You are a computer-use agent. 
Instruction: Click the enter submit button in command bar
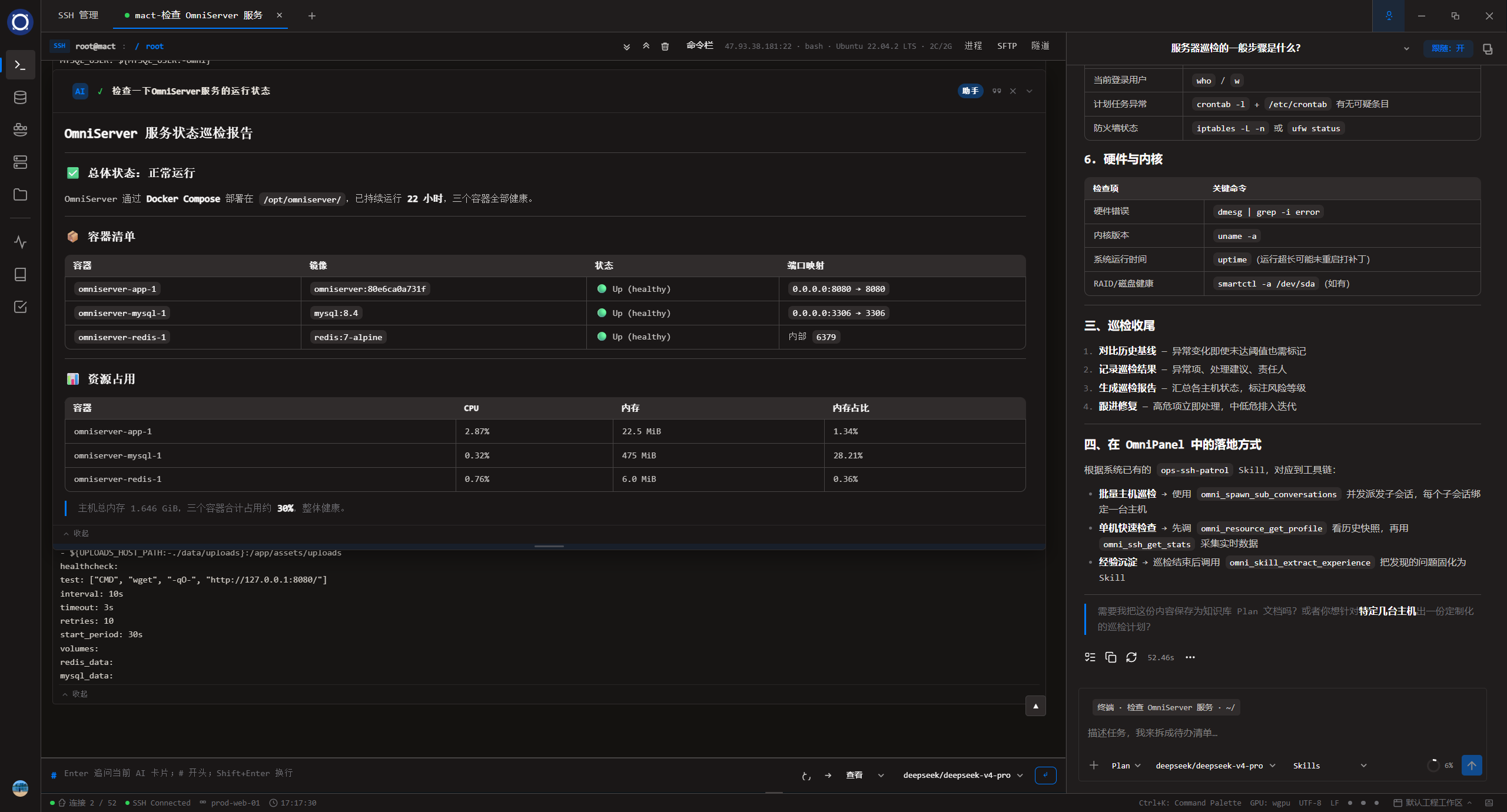tap(1045, 775)
